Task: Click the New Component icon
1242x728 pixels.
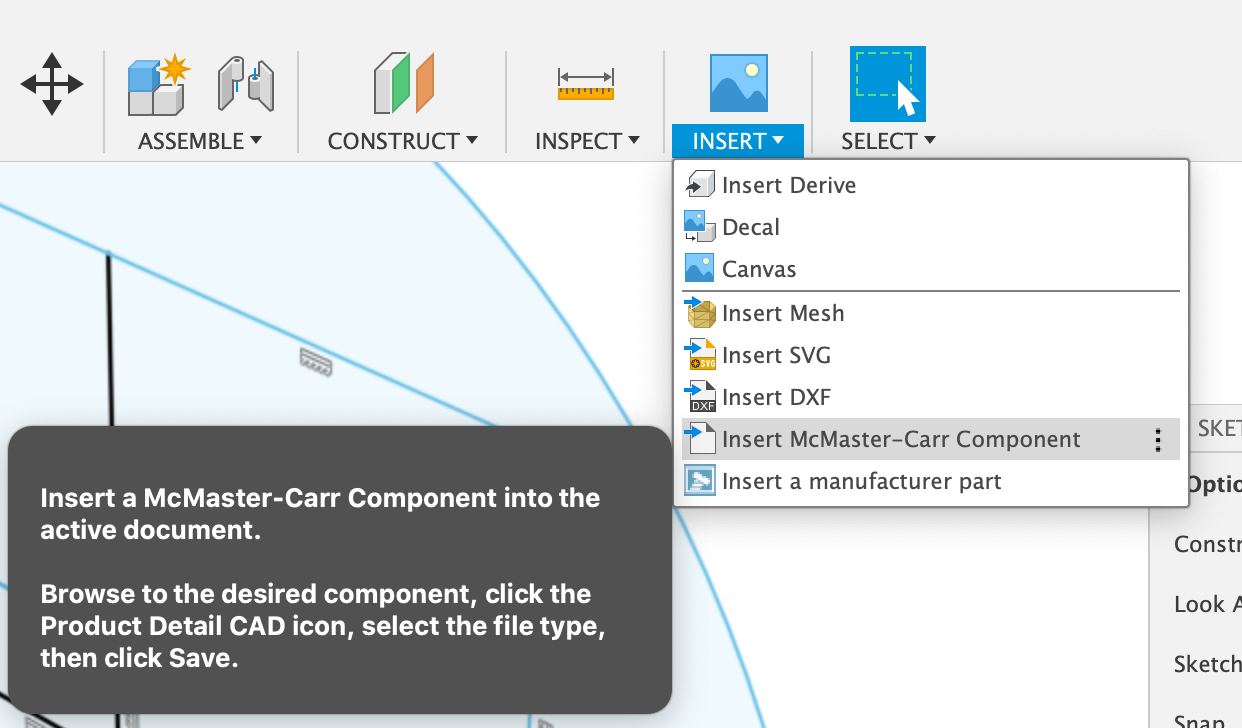Action: [x=158, y=84]
